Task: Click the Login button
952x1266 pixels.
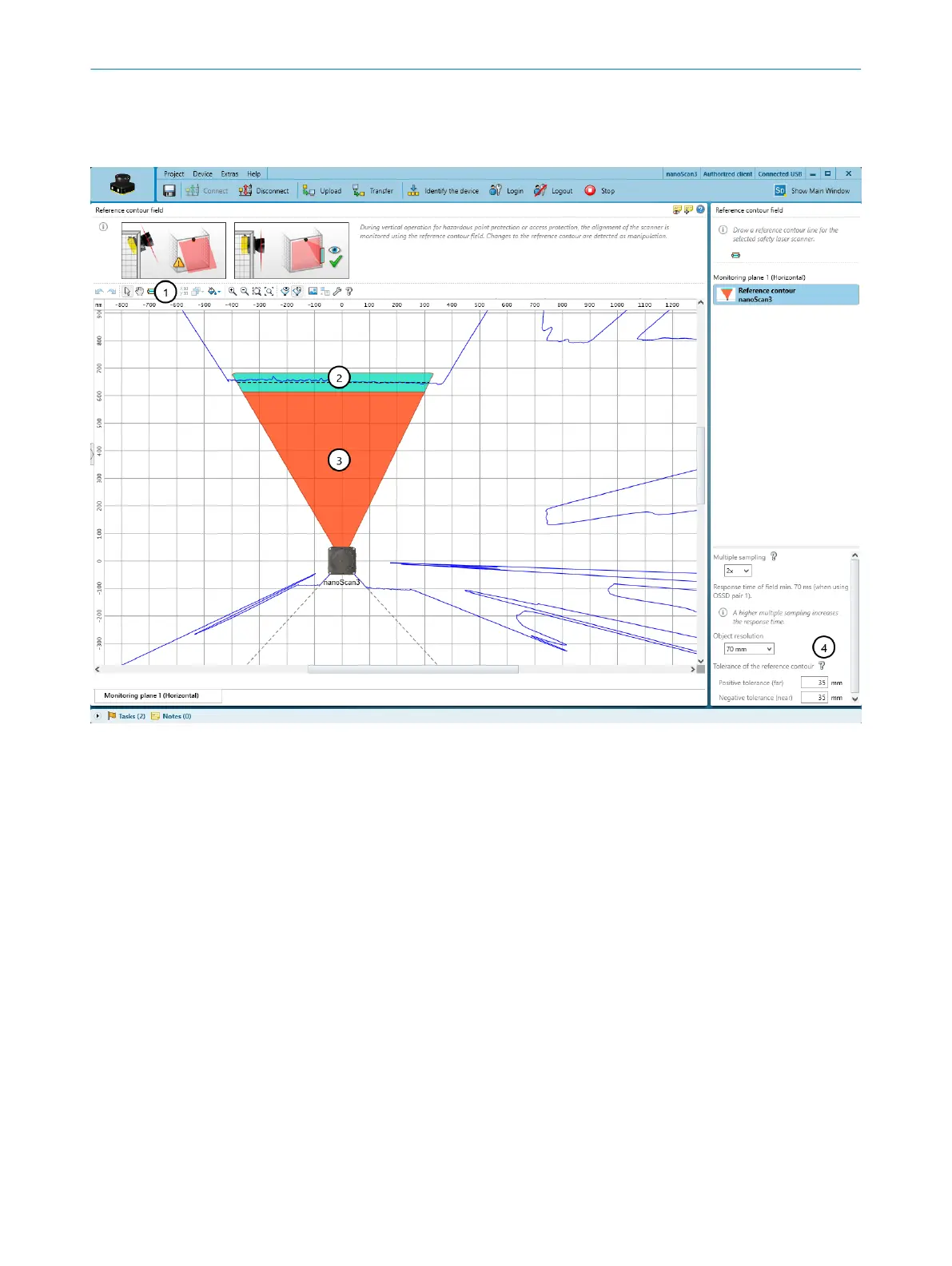Action: tap(507, 191)
